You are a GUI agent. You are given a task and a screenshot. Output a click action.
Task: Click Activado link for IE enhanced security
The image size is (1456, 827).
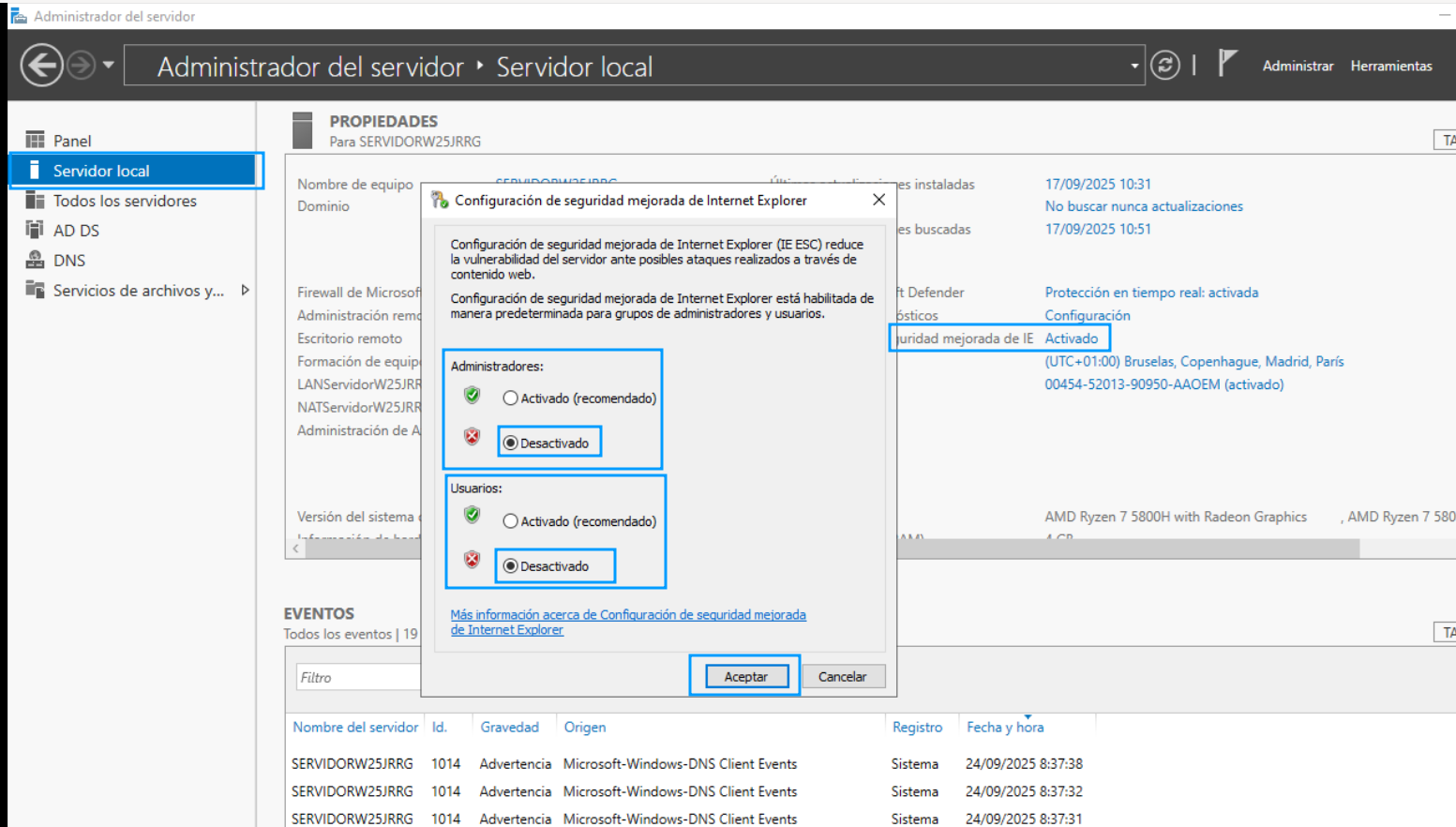[x=1072, y=338]
